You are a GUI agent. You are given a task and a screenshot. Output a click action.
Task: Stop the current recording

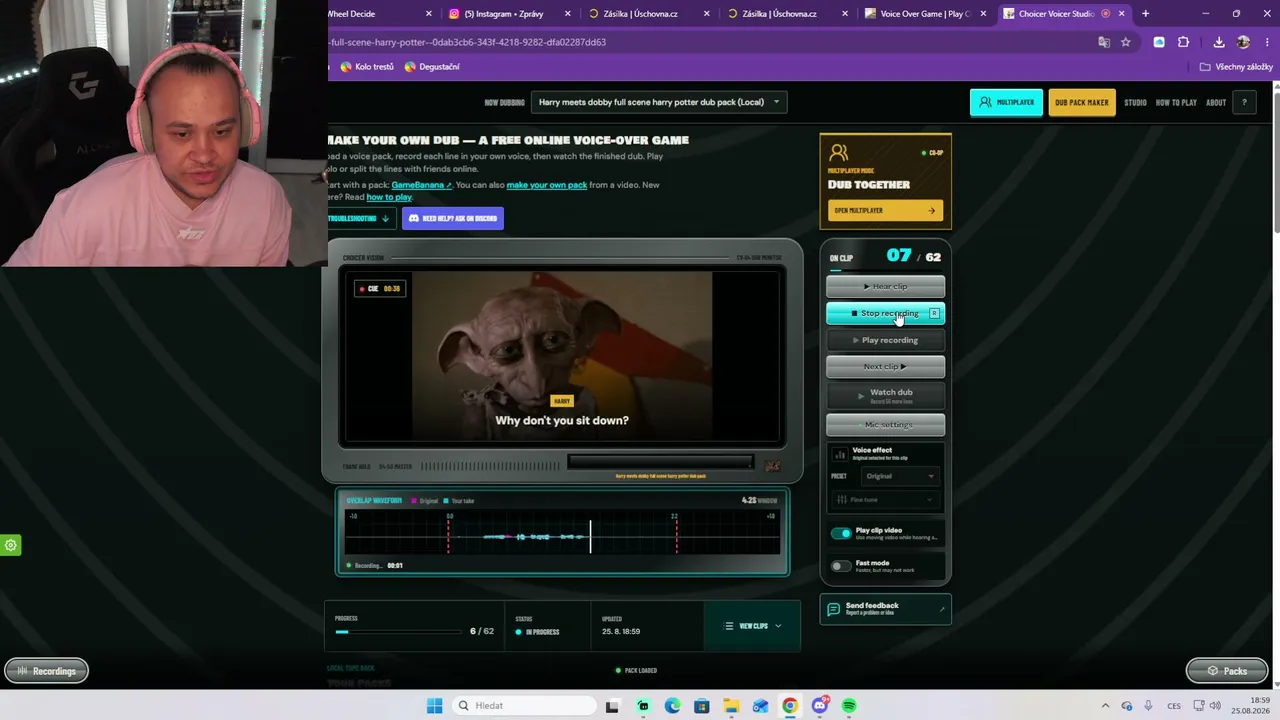point(885,313)
